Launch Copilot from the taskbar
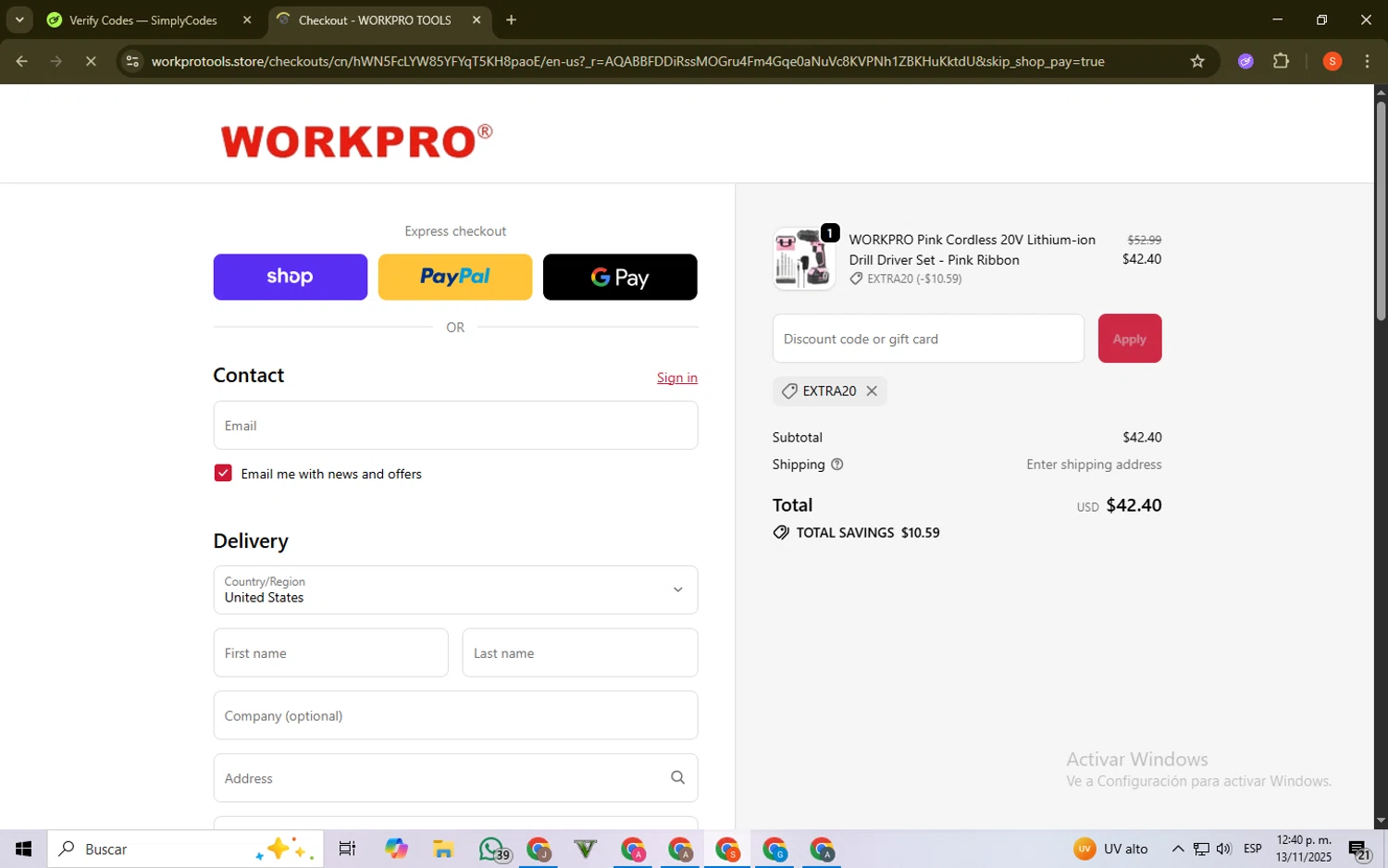 click(x=396, y=849)
